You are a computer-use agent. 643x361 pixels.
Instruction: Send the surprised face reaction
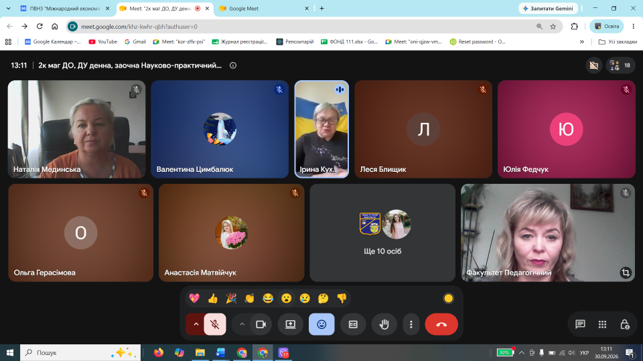tap(286, 298)
